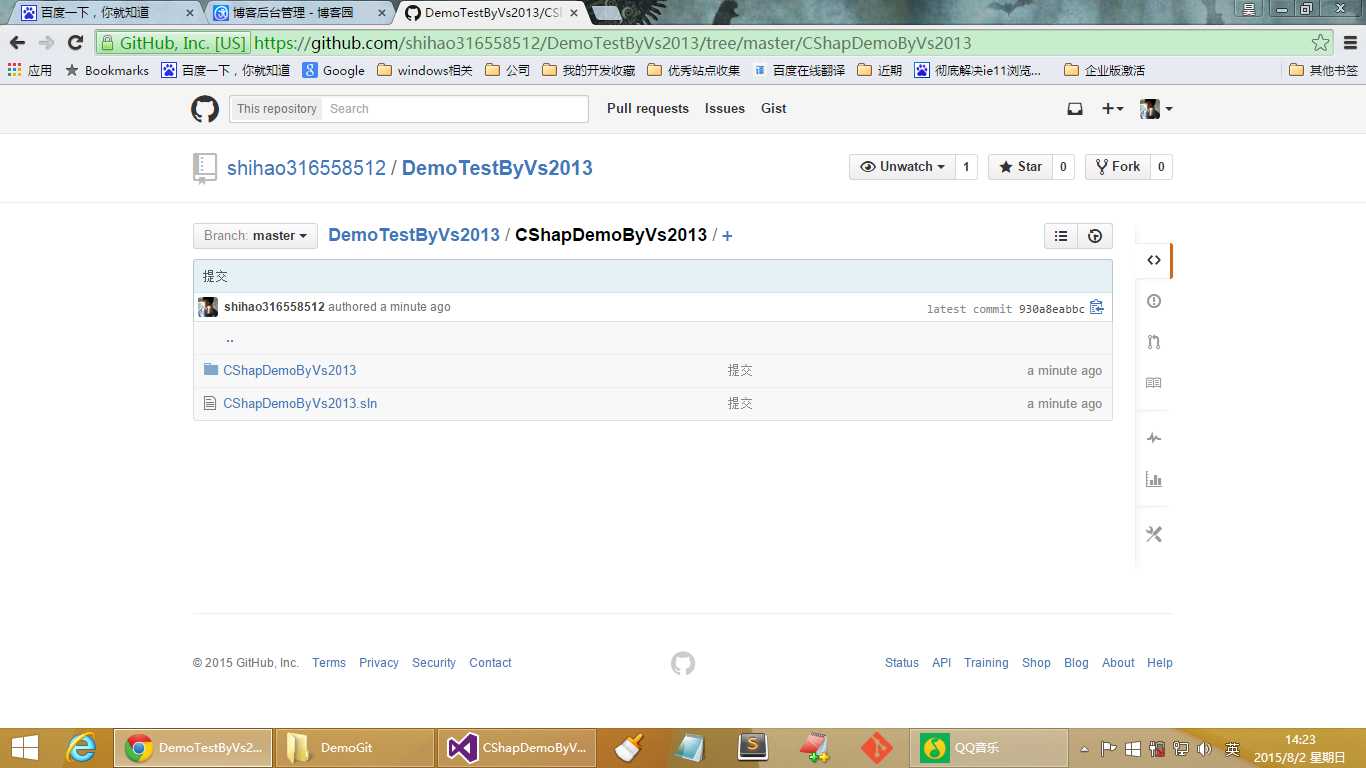Open the QQ音乐 taskbar item
1366x768 pixels.
pos(990,748)
